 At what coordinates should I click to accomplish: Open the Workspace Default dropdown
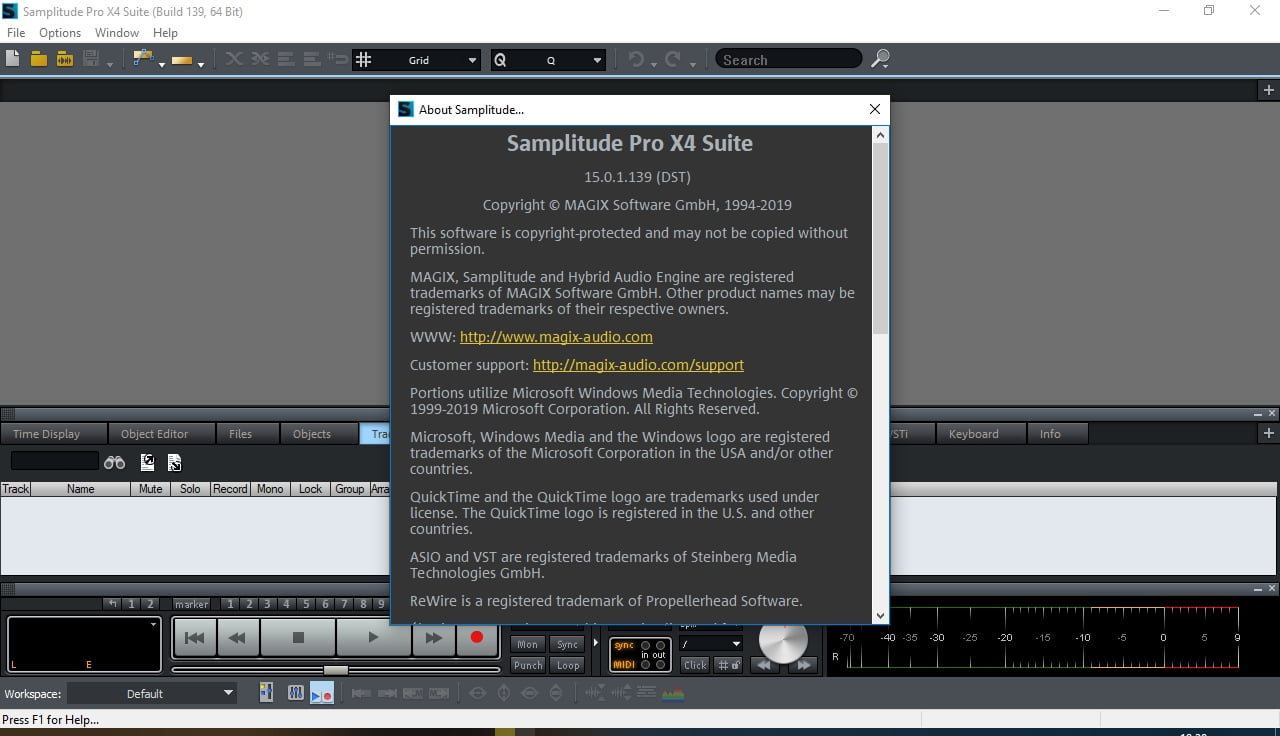(152, 693)
